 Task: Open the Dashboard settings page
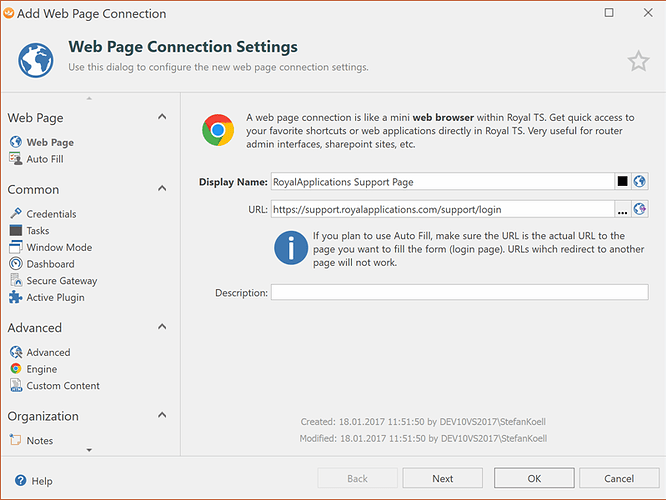coord(50,264)
